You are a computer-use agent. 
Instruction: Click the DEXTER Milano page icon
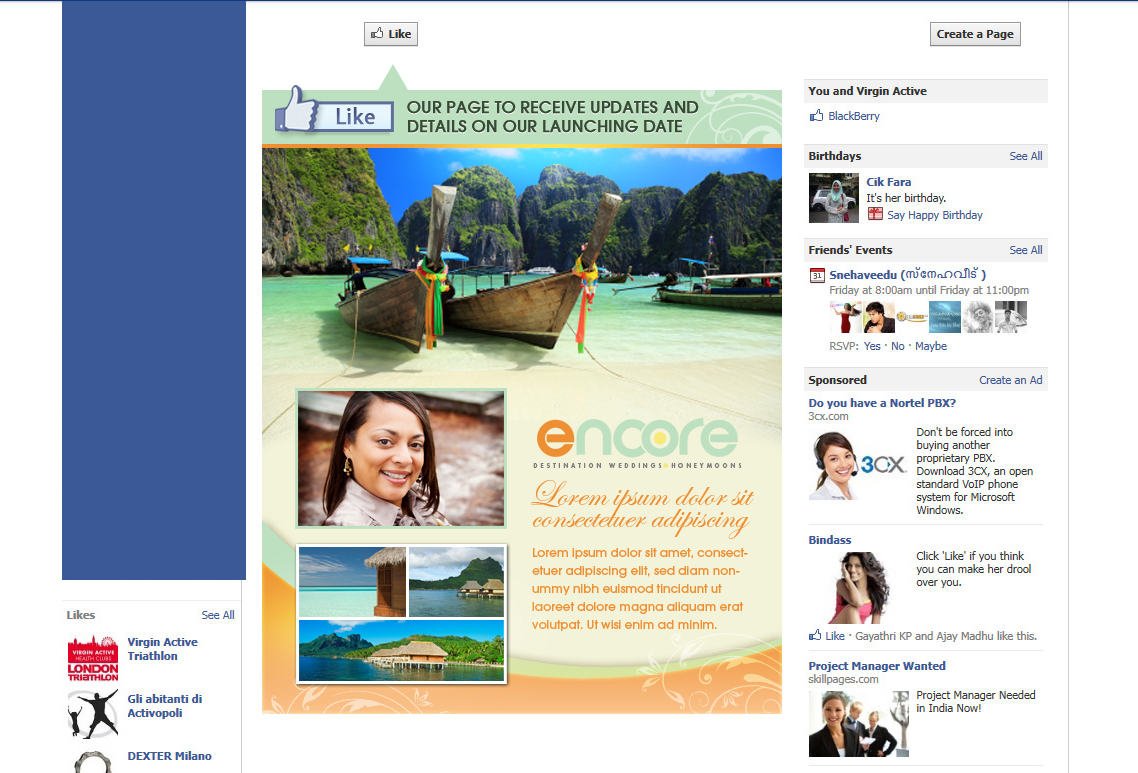pos(93,762)
